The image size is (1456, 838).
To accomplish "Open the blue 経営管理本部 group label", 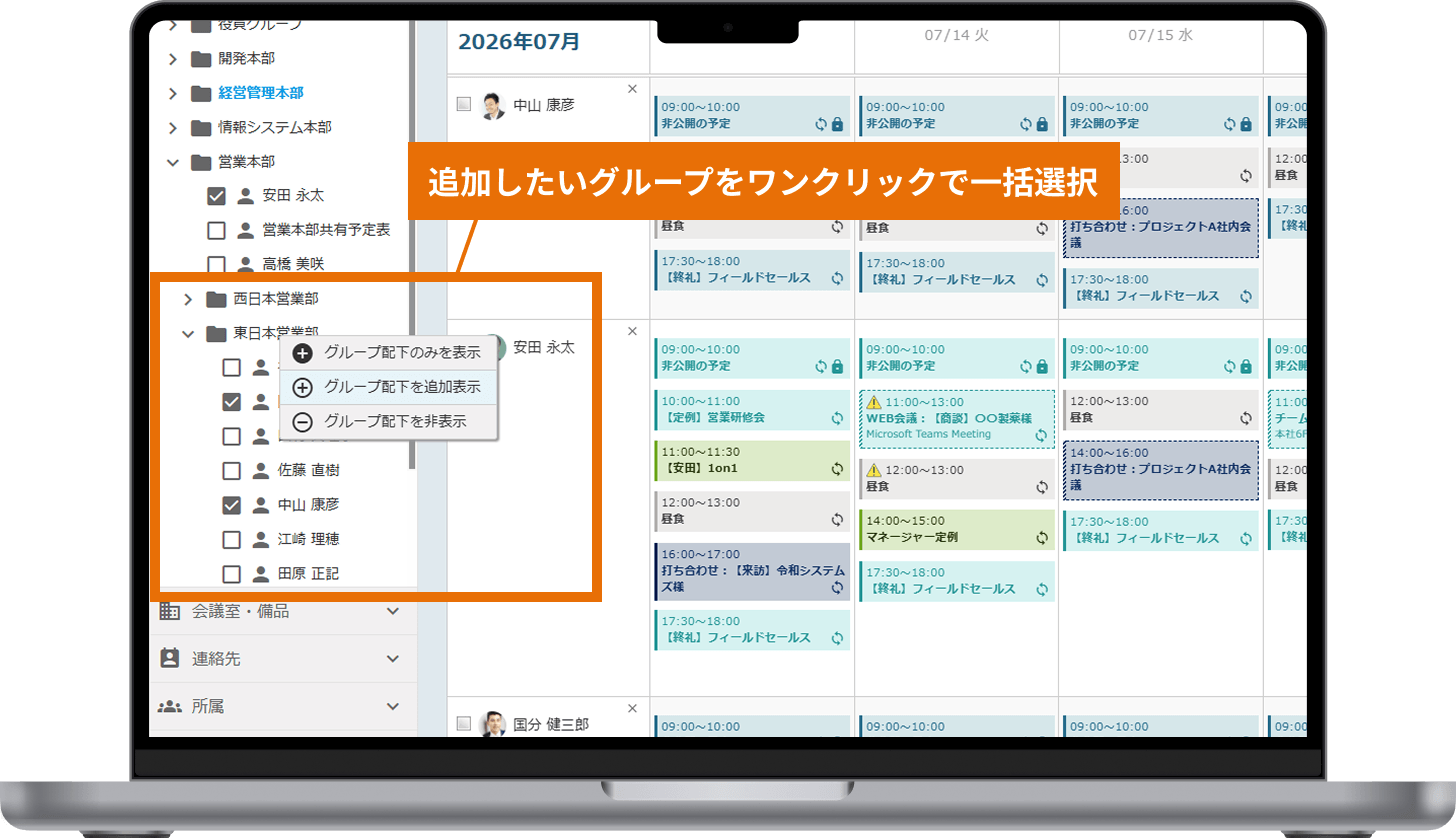I will point(261,93).
